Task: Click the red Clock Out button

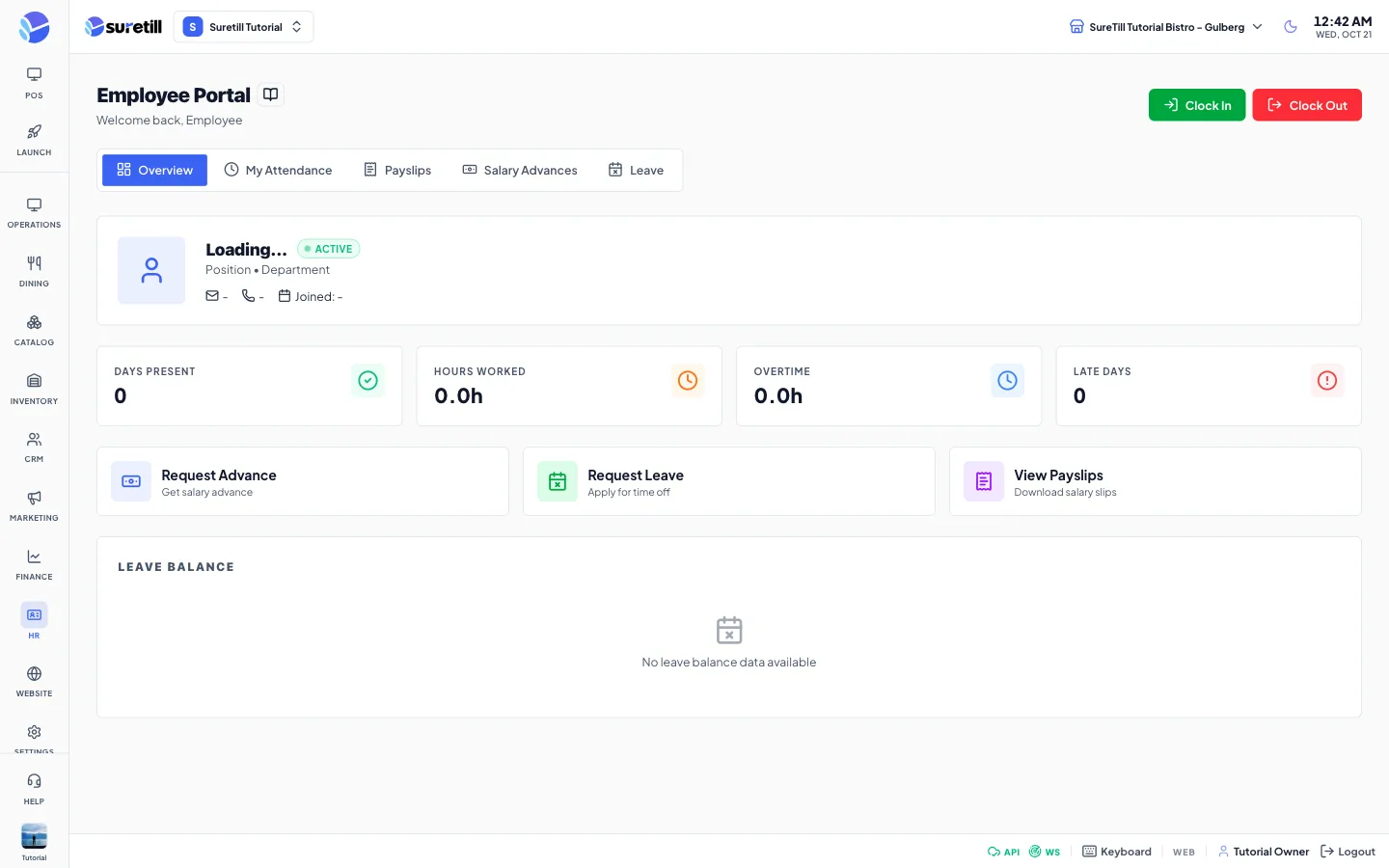Action: (1307, 105)
